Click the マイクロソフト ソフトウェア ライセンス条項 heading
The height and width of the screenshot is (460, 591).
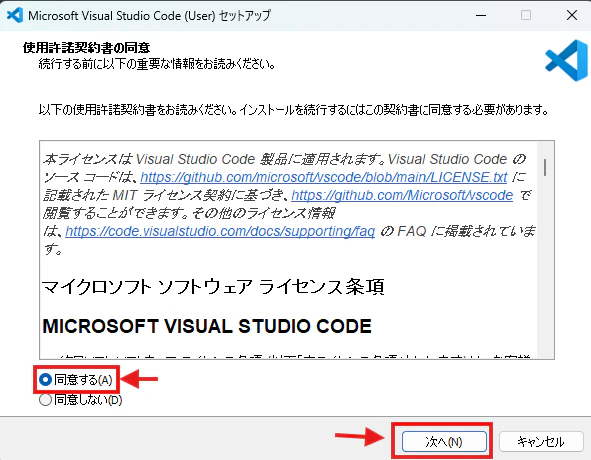pyautogui.click(x=213, y=287)
